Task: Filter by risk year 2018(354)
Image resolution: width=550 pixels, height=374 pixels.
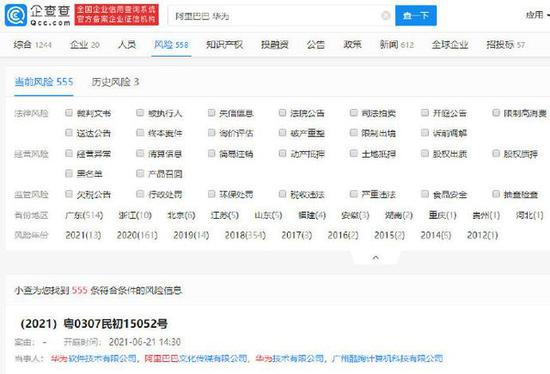Action: pyautogui.click(x=245, y=235)
